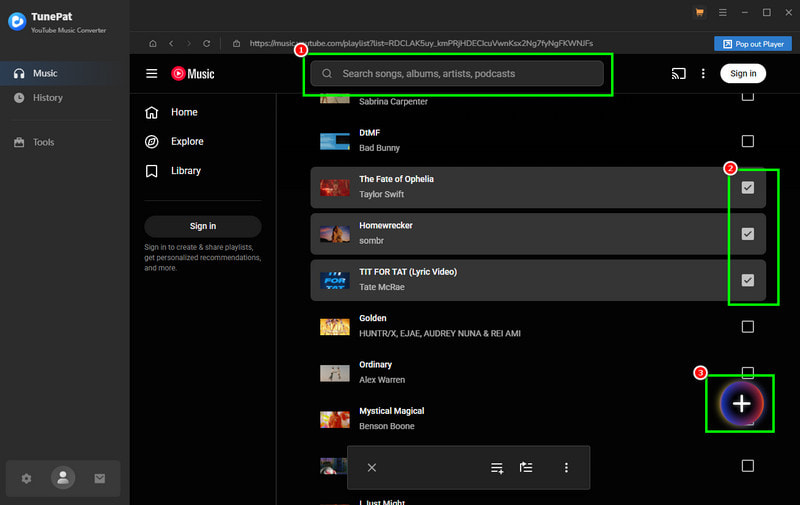Open more options in selection bar
Image resolution: width=800 pixels, height=505 pixels.
click(566, 468)
